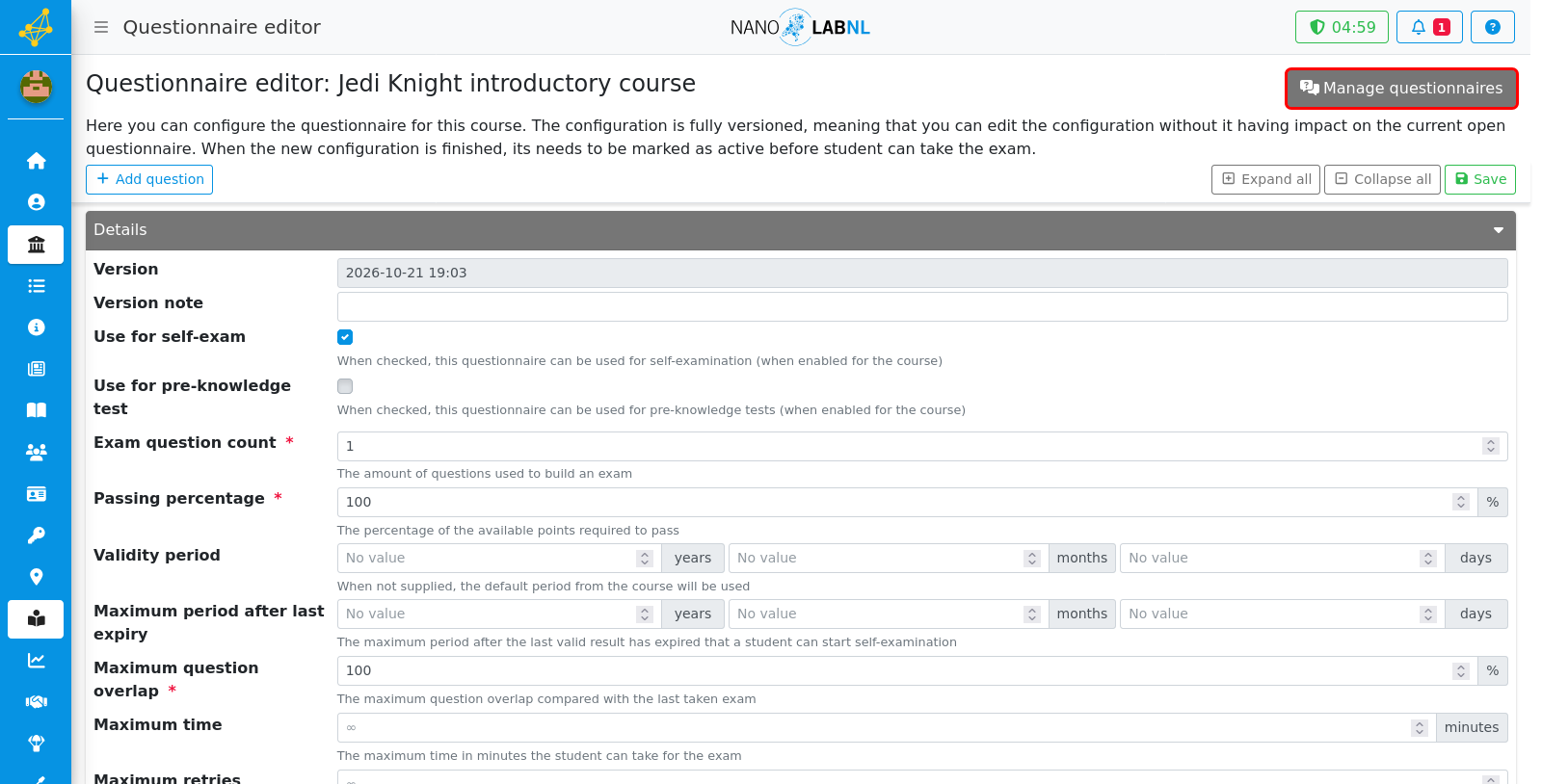The width and height of the screenshot is (1542, 784).
Task: Save the questionnaire configuration
Action: [x=1479, y=179]
